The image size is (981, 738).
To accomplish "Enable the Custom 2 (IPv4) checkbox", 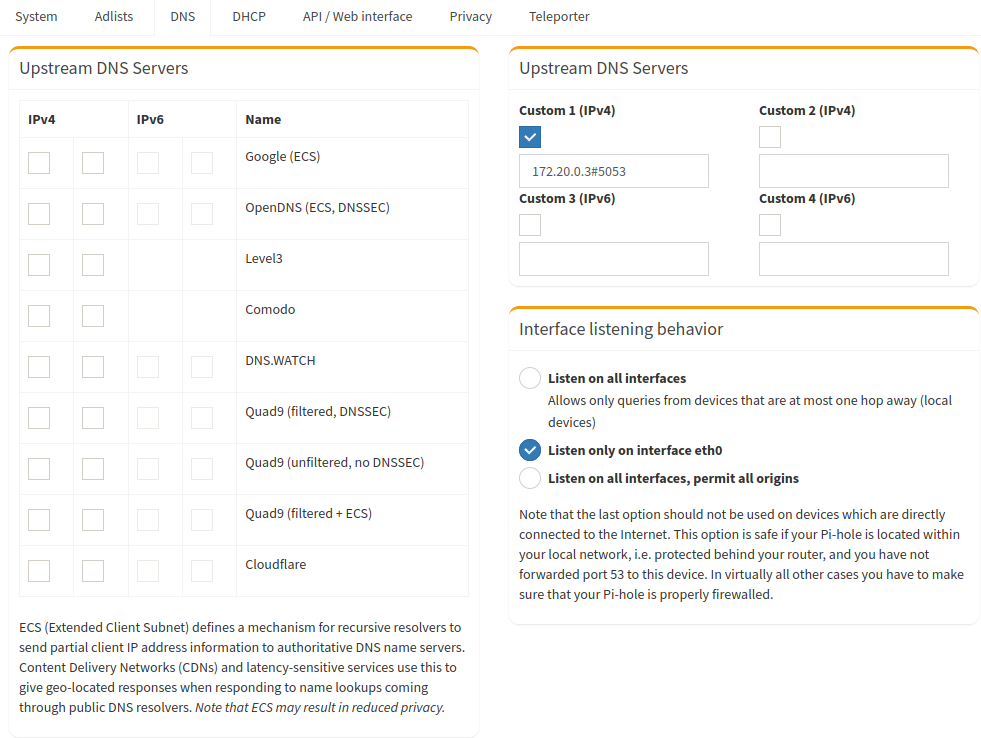I will (770, 137).
